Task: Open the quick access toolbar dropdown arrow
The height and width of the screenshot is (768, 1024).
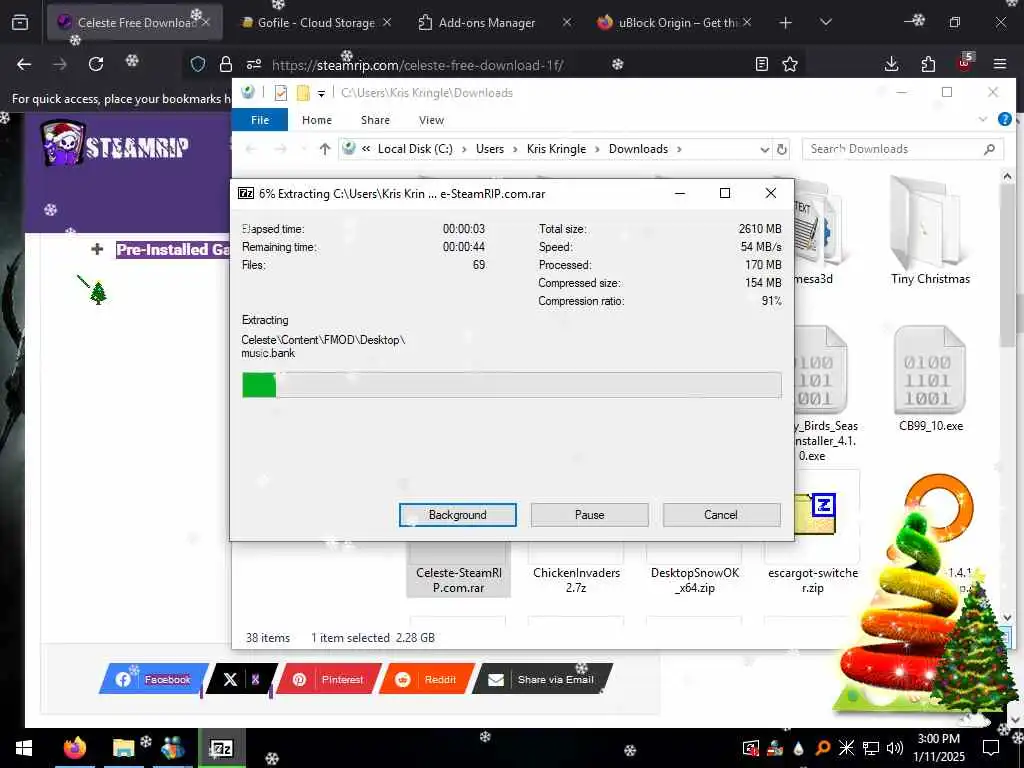Action: [x=321, y=93]
